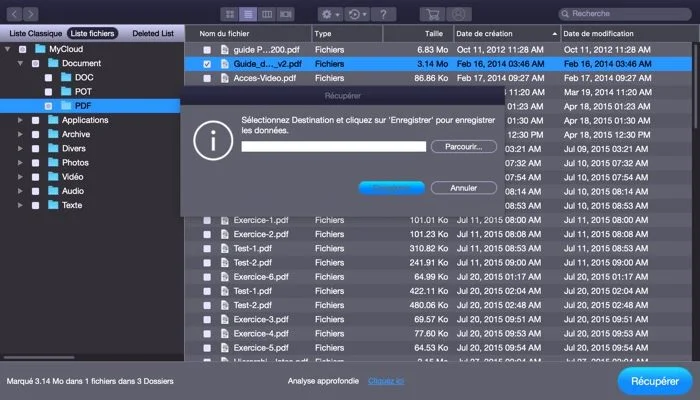Switch to Deleted List tab
This screenshot has height=400, width=700.
(153, 33)
